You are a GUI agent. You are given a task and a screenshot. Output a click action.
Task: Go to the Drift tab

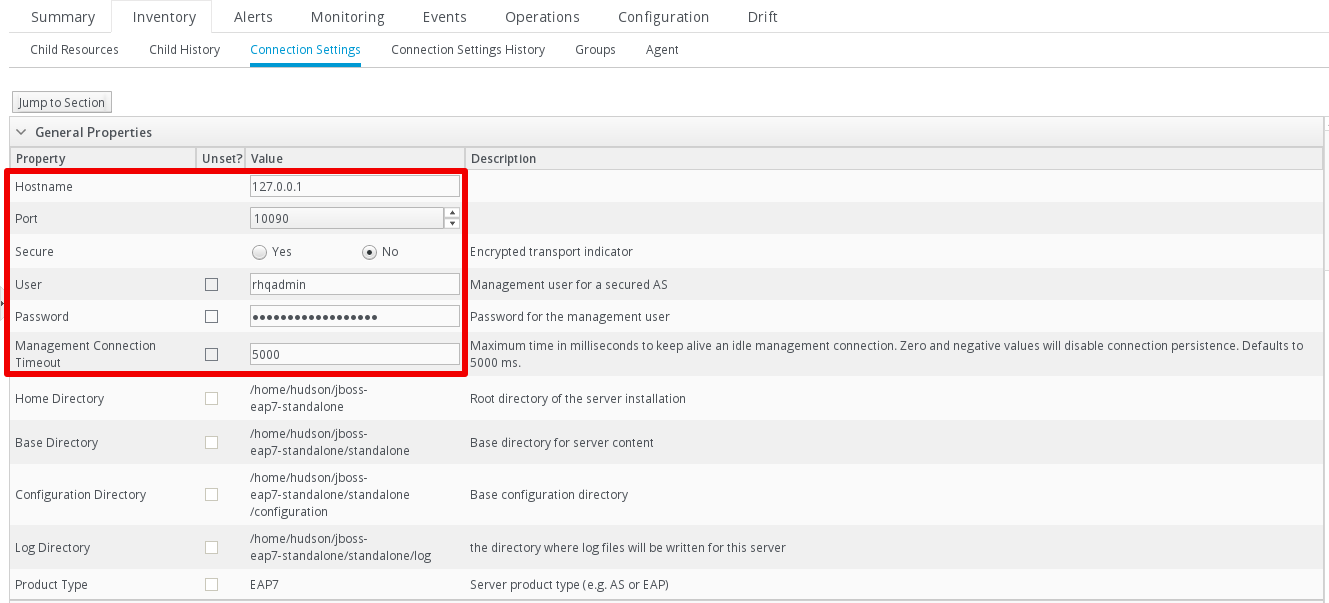coord(762,17)
